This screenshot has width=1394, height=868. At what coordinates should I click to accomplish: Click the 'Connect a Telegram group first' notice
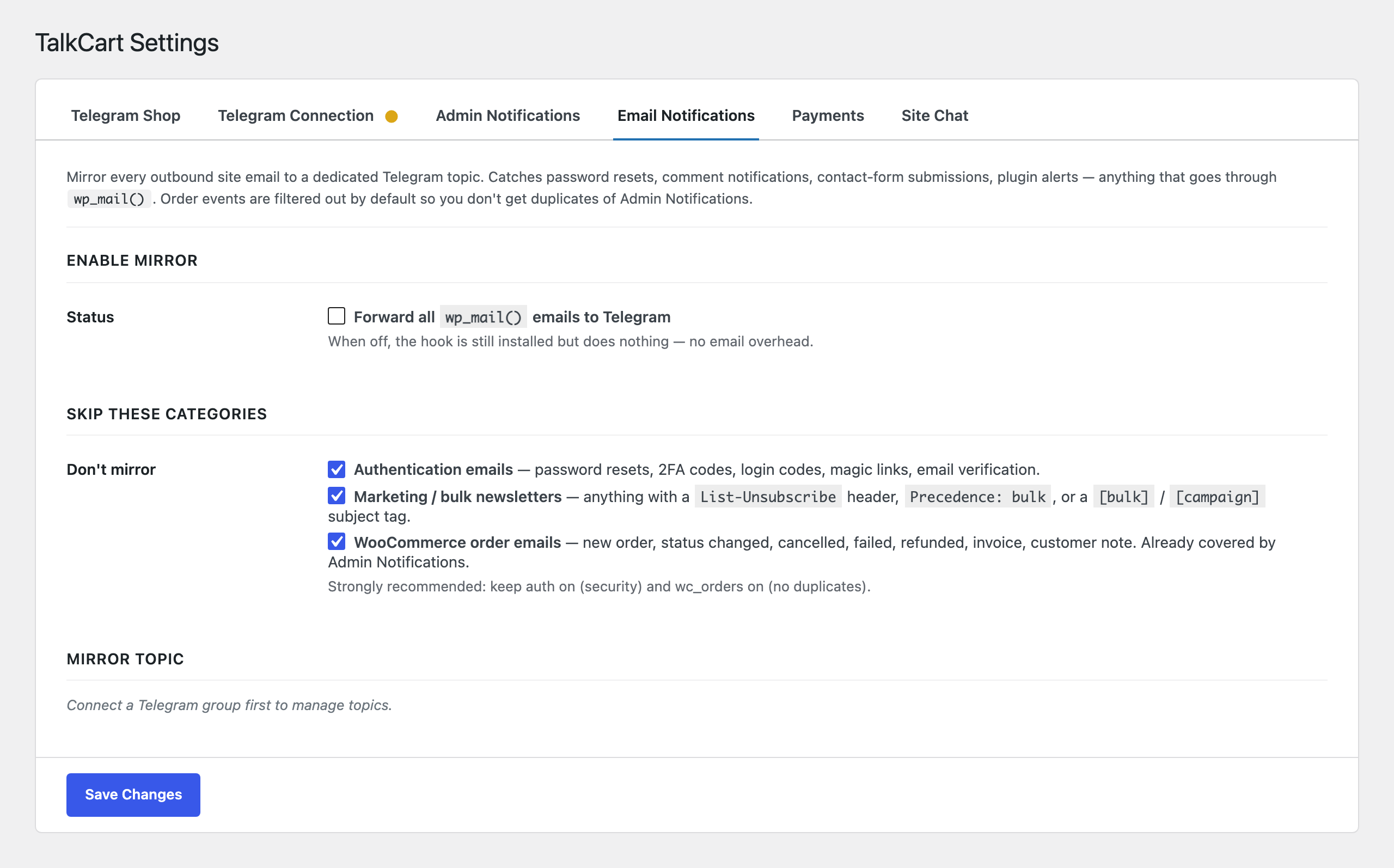[x=229, y=705]
